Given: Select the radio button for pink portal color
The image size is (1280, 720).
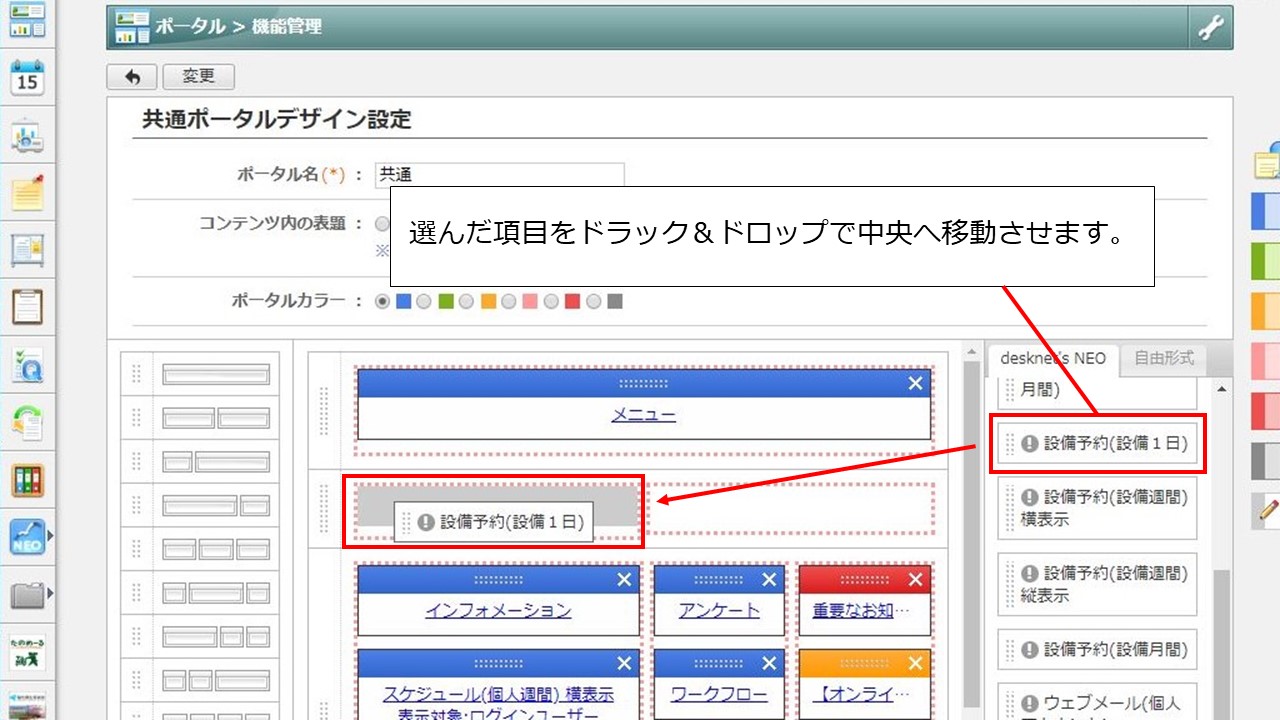Looking at the screenshot, I should click(x=508, y=301).
